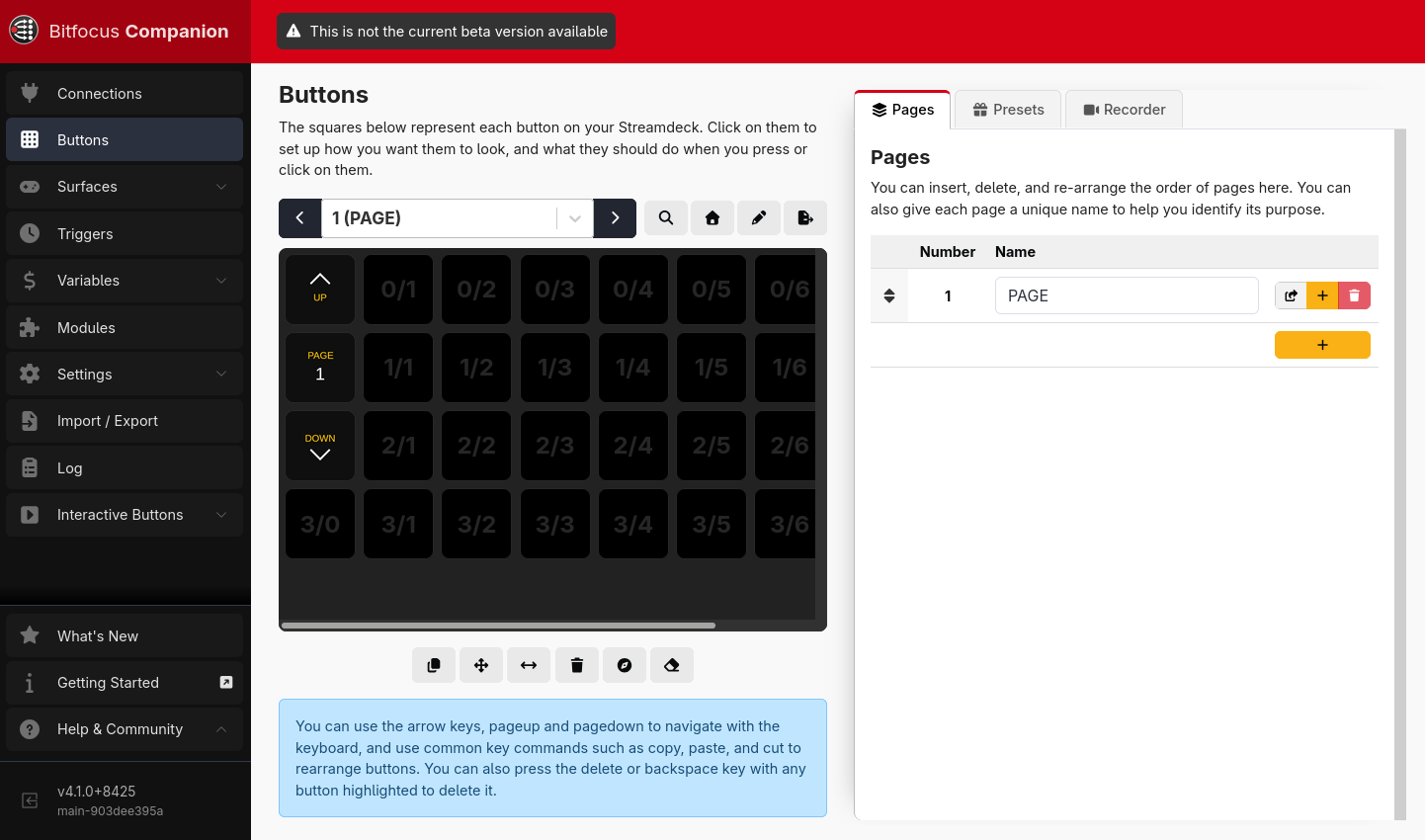Expand the Surfaces menu chevron

pyautogui.click(x=221, y=187)
